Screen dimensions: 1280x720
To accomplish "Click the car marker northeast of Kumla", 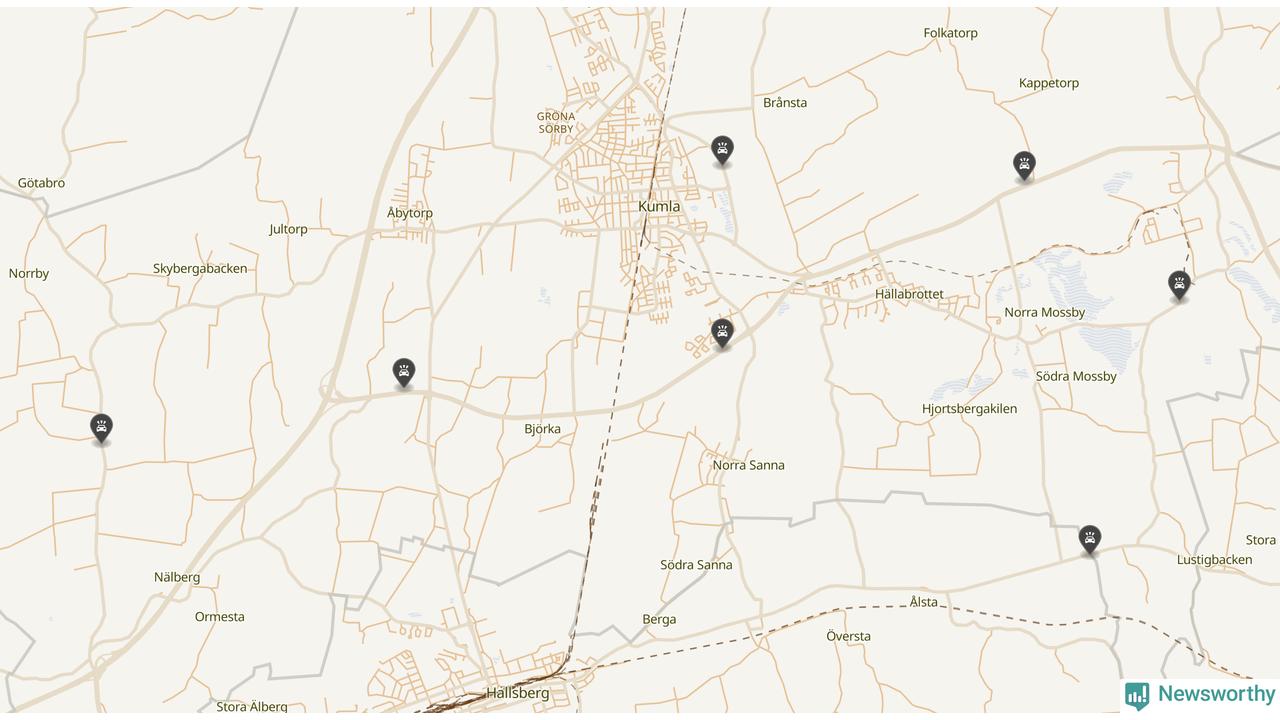I will click(x=722, y=151).
